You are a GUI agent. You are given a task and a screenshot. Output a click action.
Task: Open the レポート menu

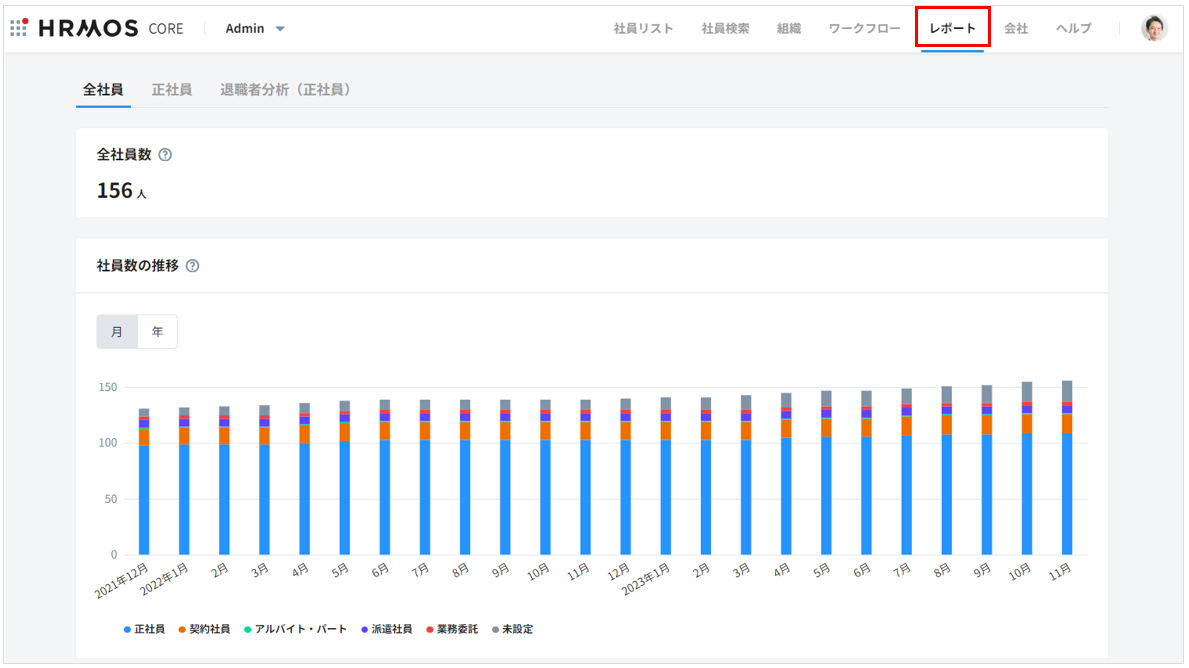coord(952,28)
